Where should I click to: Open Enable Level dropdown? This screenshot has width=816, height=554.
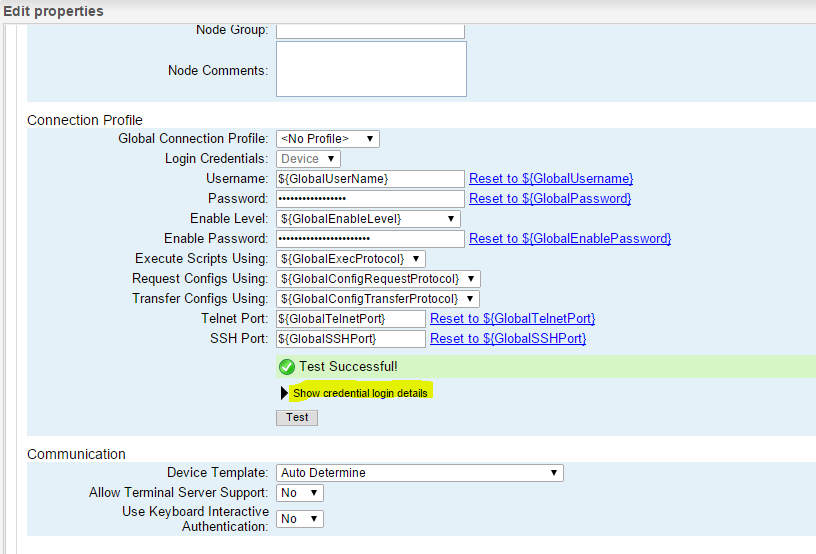tap(368, 219)
